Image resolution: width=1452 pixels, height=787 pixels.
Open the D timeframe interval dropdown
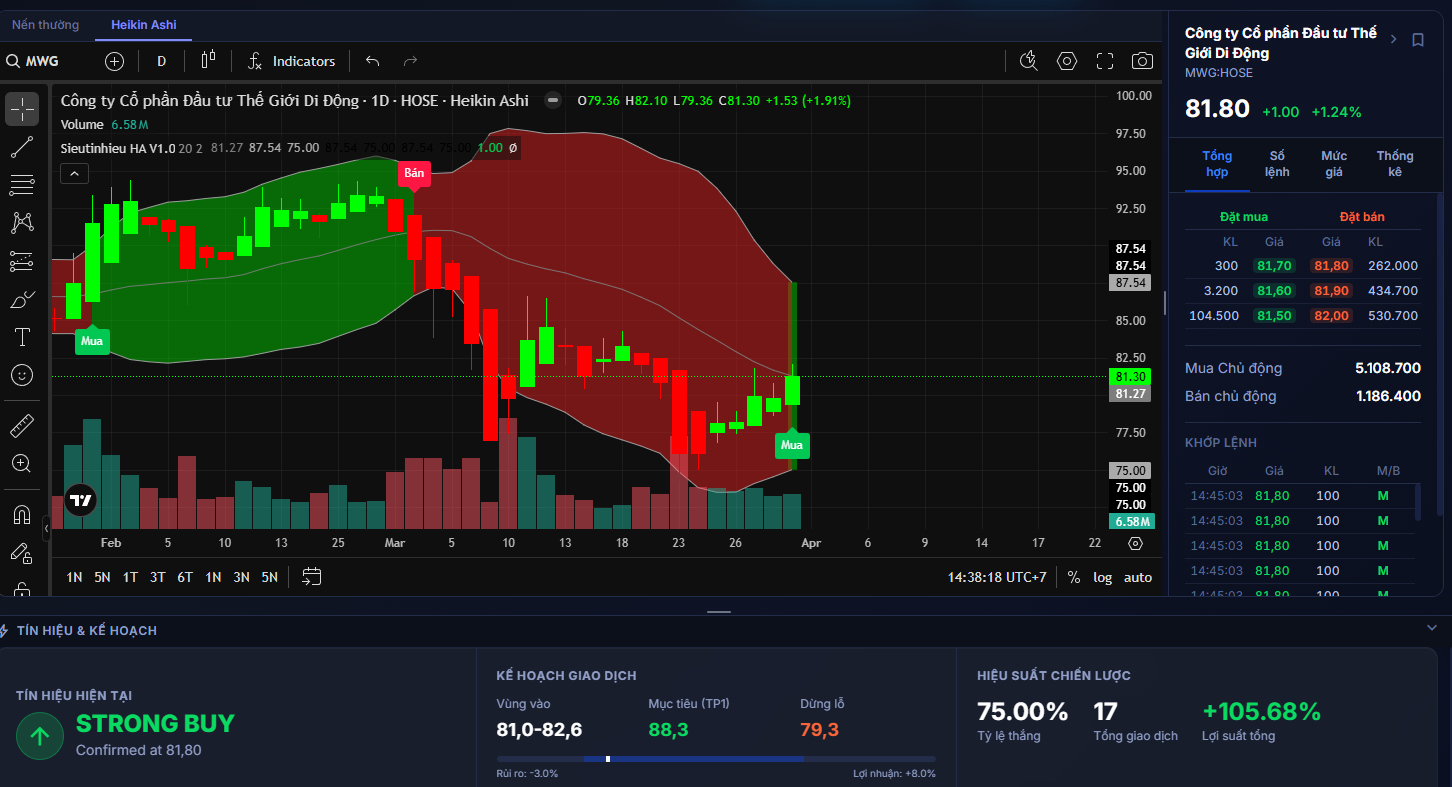pos(162,61)
